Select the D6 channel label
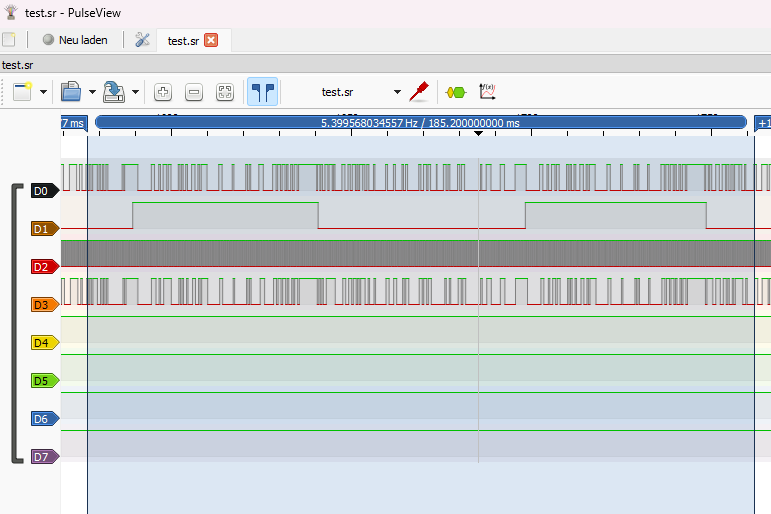Viewport: 771px width, 514px height. coord(45,419)
